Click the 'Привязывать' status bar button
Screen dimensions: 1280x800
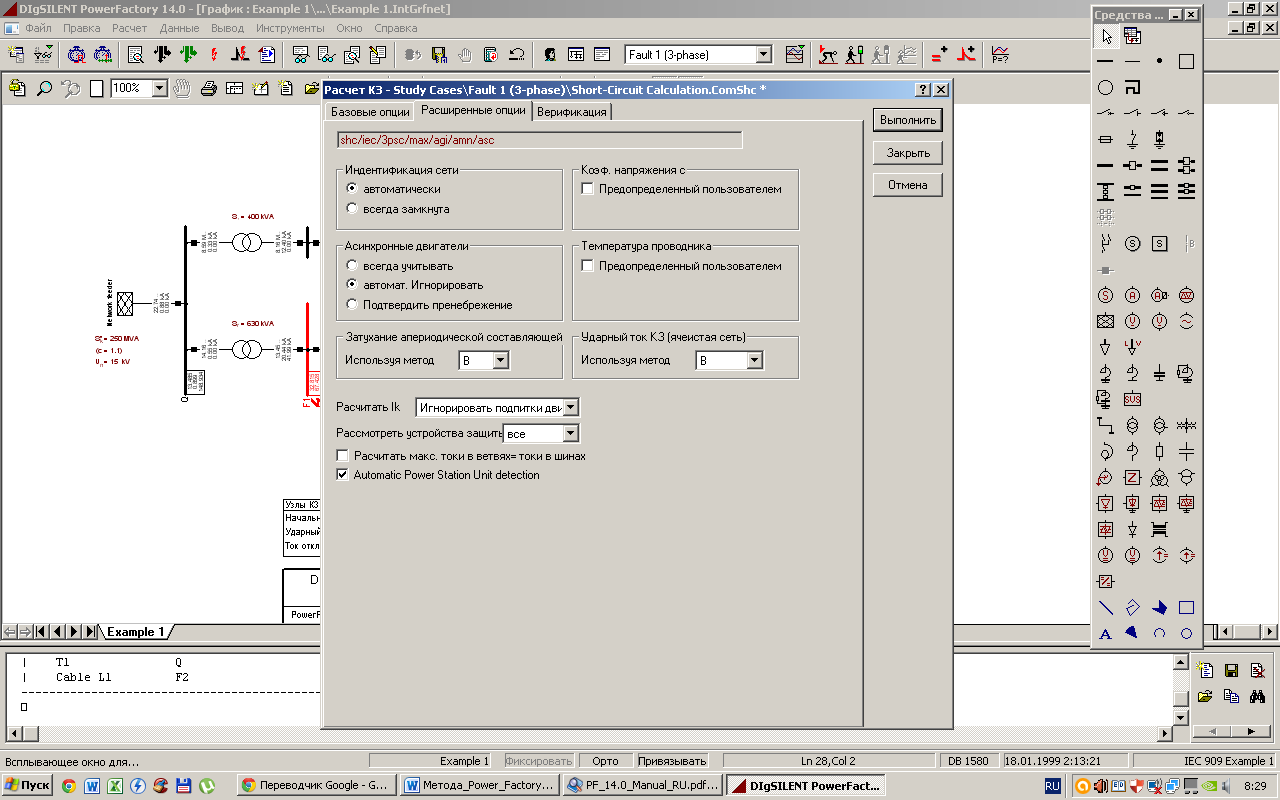[x=671, y=761]
